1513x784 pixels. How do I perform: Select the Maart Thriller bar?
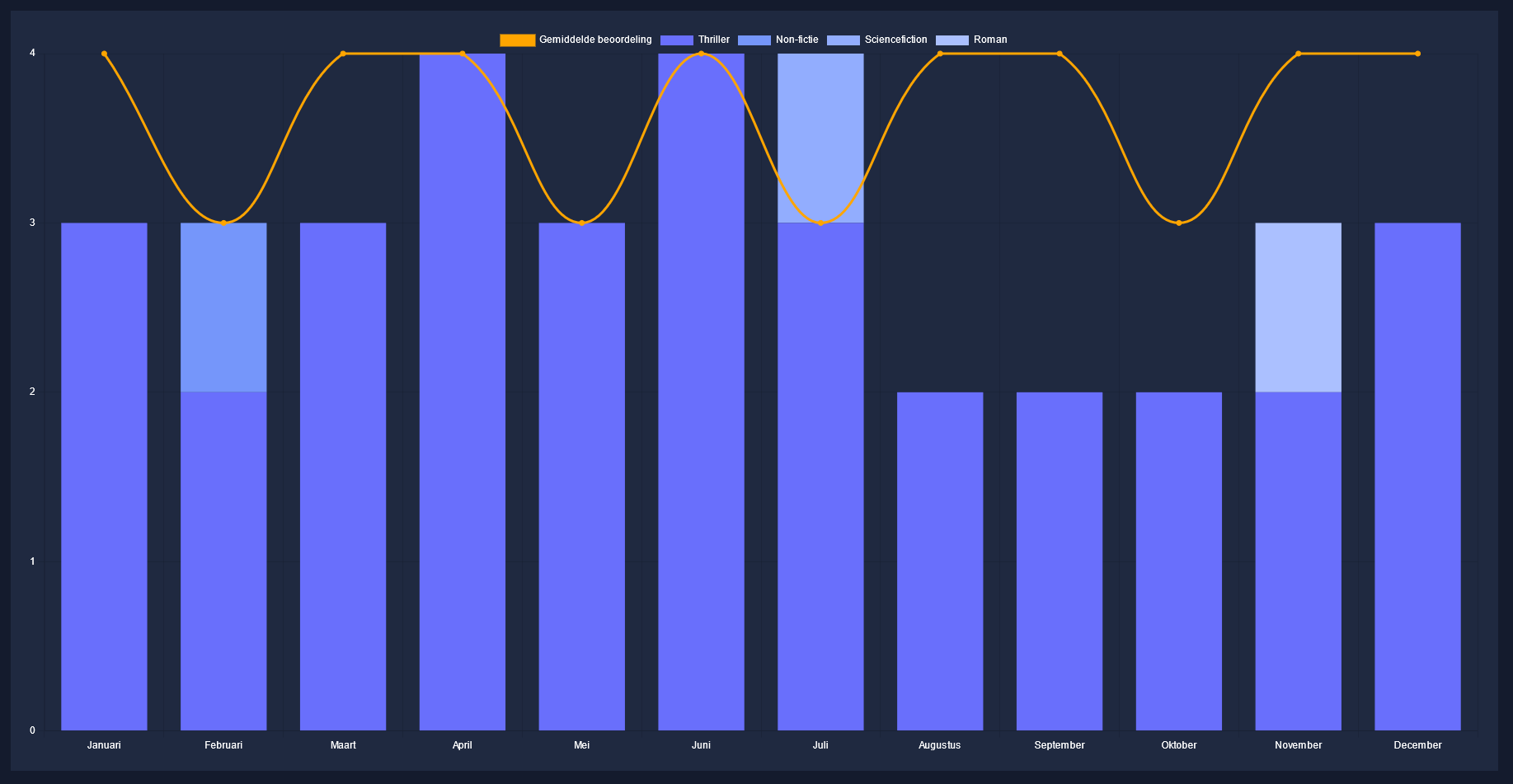pyautogui.click(x=343, y=477)
